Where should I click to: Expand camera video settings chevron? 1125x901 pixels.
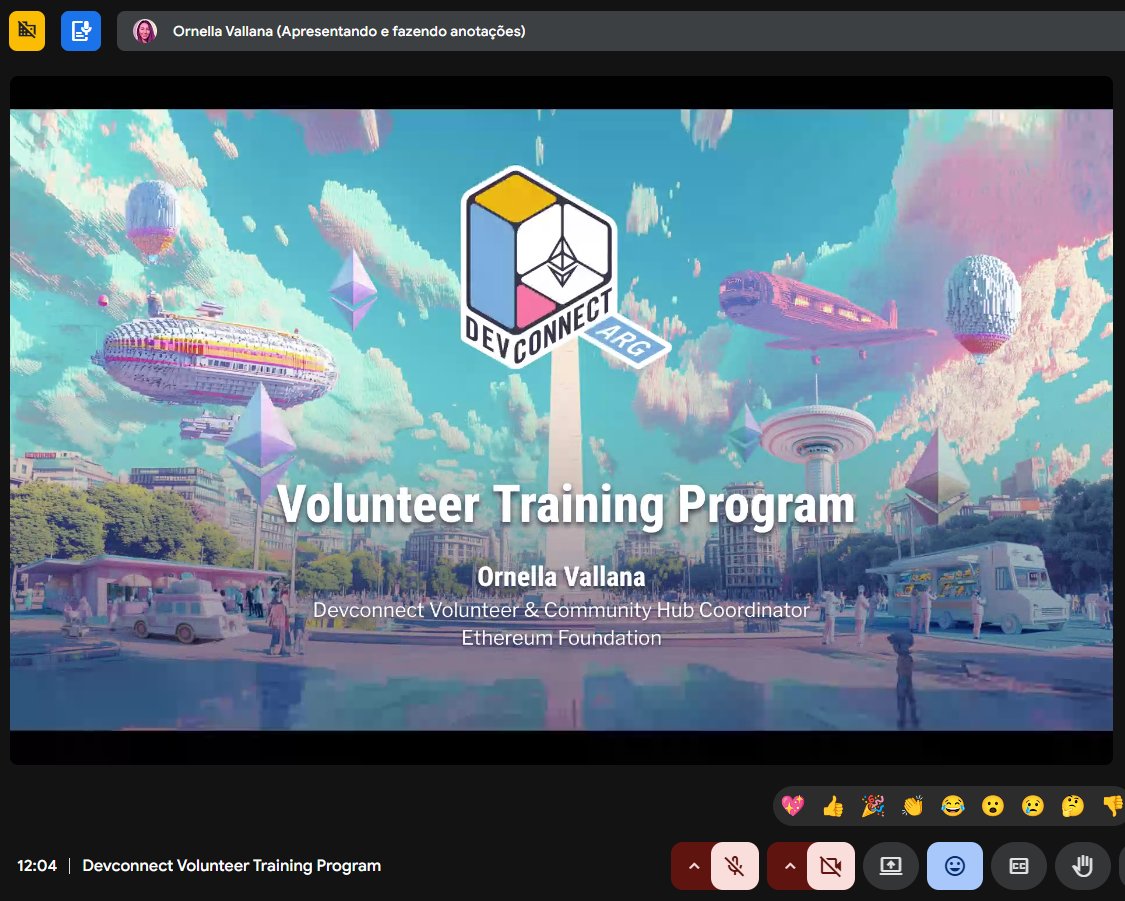pos(789,866)
